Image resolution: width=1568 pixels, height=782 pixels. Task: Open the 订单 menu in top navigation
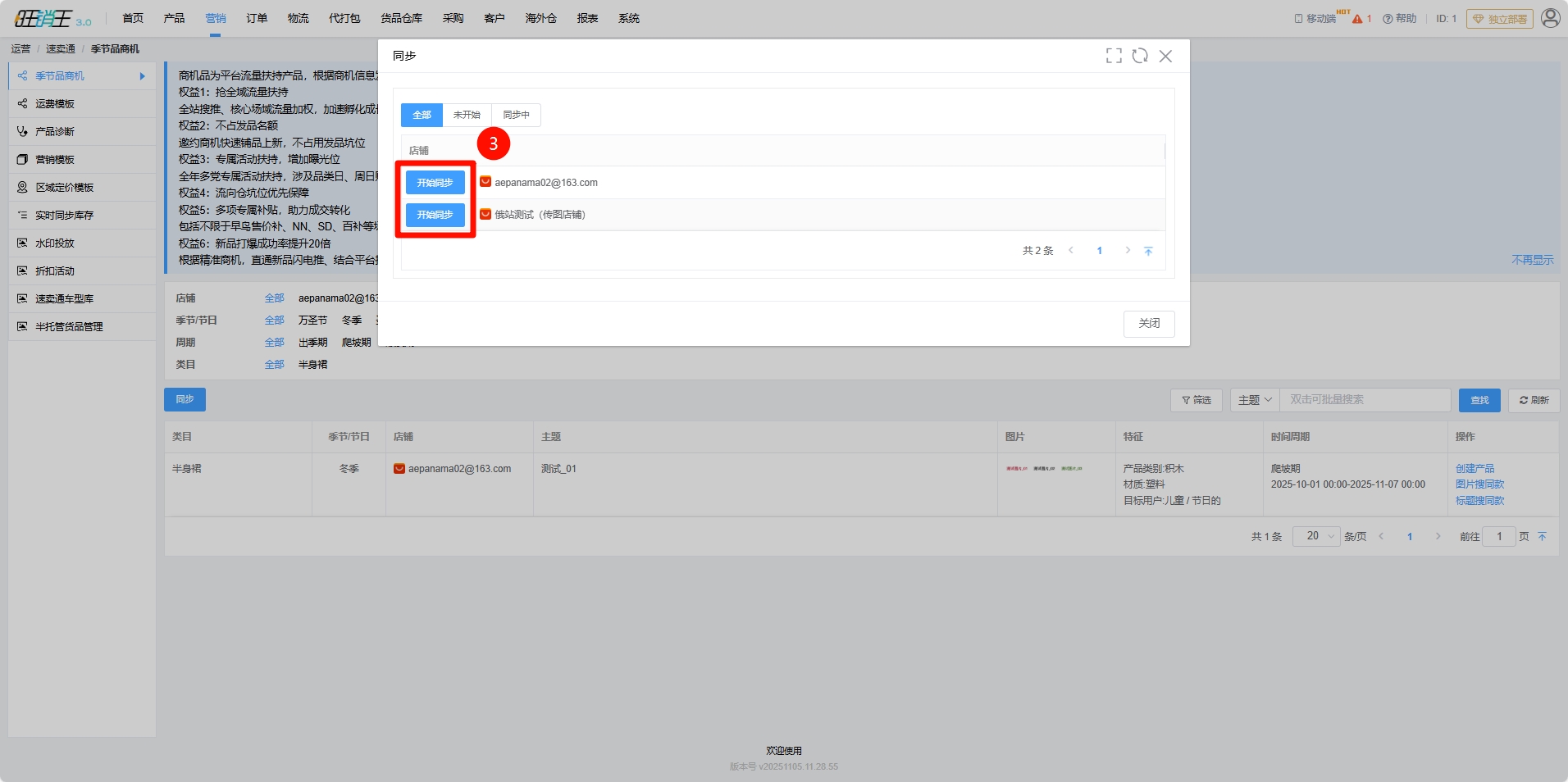[x=257, y=18]
